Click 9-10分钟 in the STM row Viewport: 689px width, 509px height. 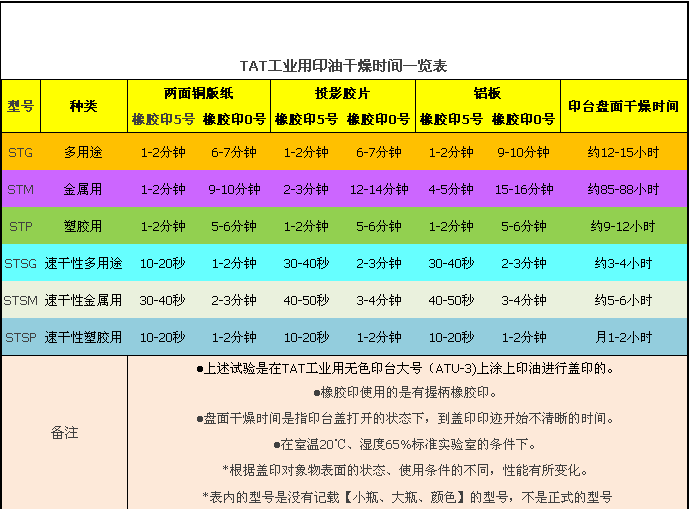tap(234, 189)
